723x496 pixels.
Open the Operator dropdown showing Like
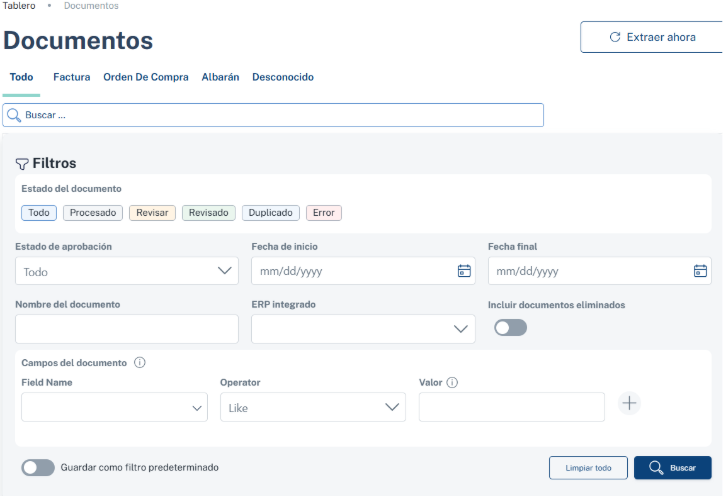coord(313,407)
